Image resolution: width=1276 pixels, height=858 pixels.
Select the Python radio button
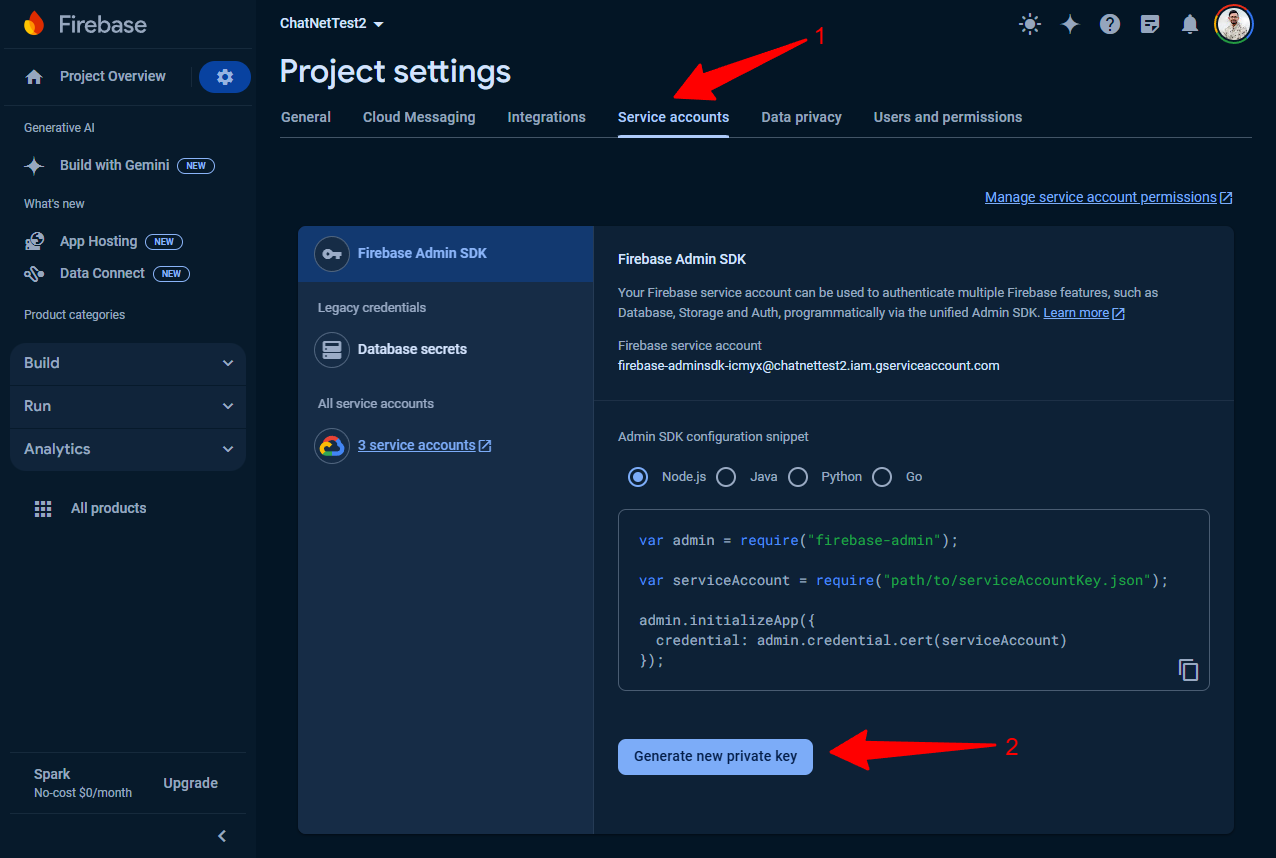pos(798,477)
